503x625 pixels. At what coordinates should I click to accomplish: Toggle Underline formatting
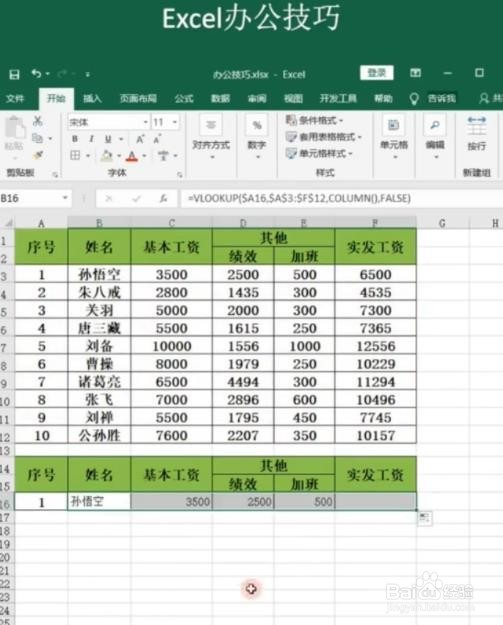108,139
